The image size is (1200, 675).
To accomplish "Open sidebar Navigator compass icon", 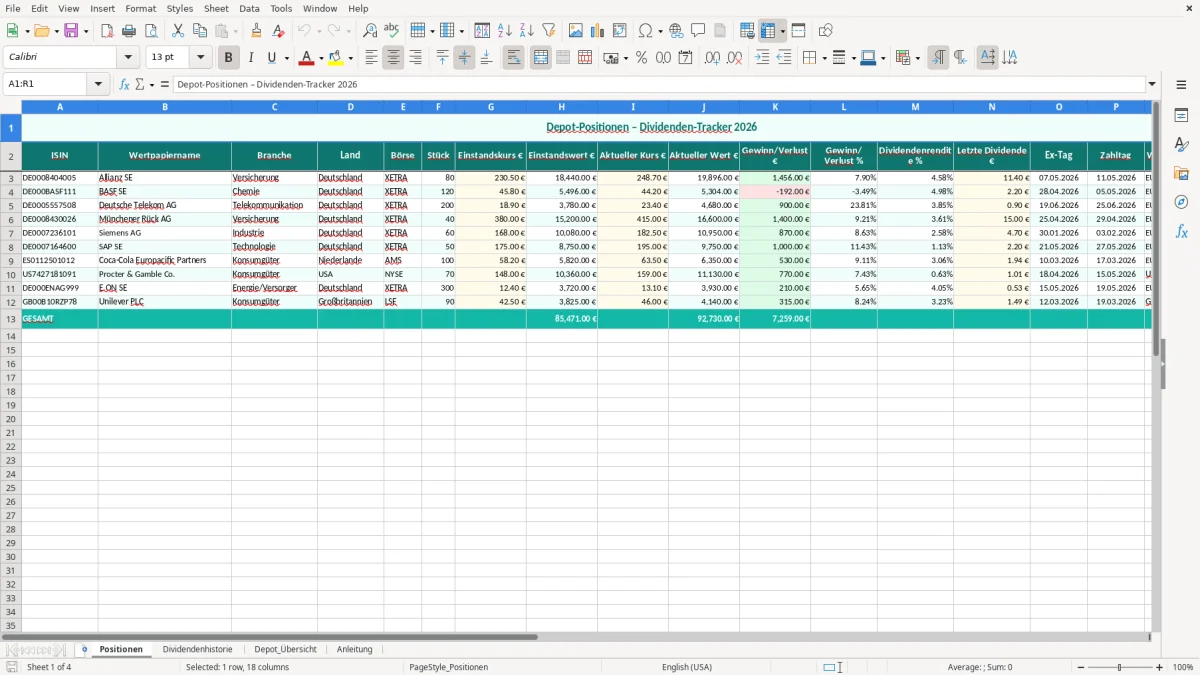I will 1181,202.
